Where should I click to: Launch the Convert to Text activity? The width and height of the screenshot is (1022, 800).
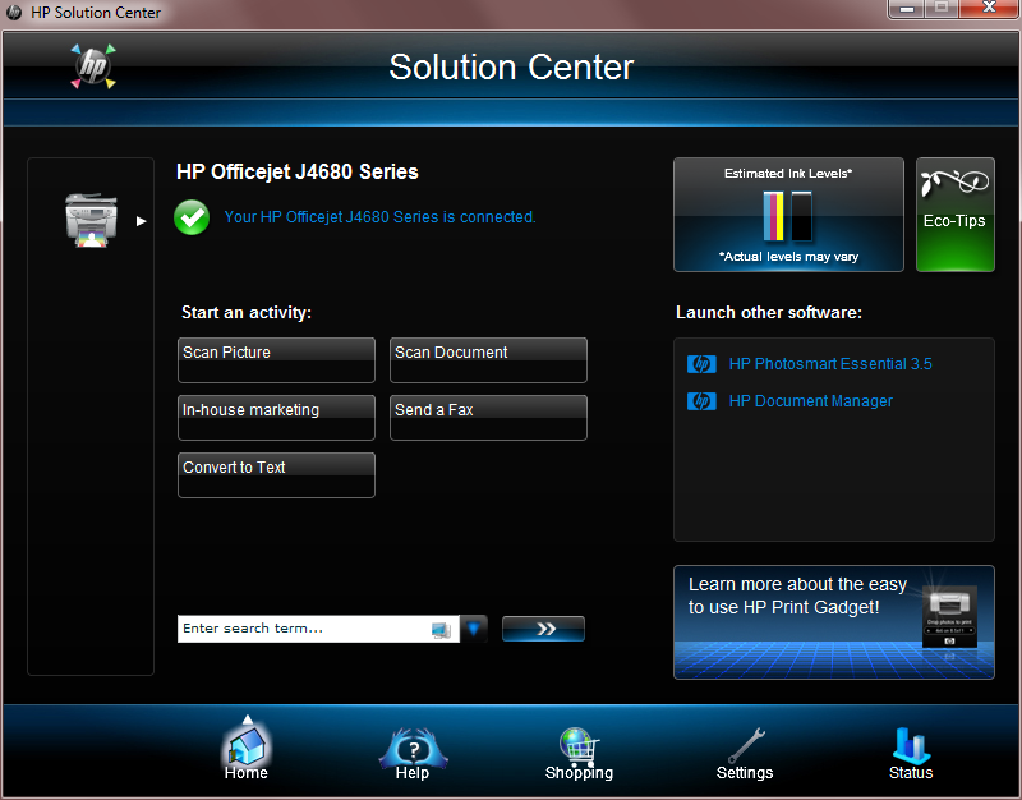coord(276,475)
